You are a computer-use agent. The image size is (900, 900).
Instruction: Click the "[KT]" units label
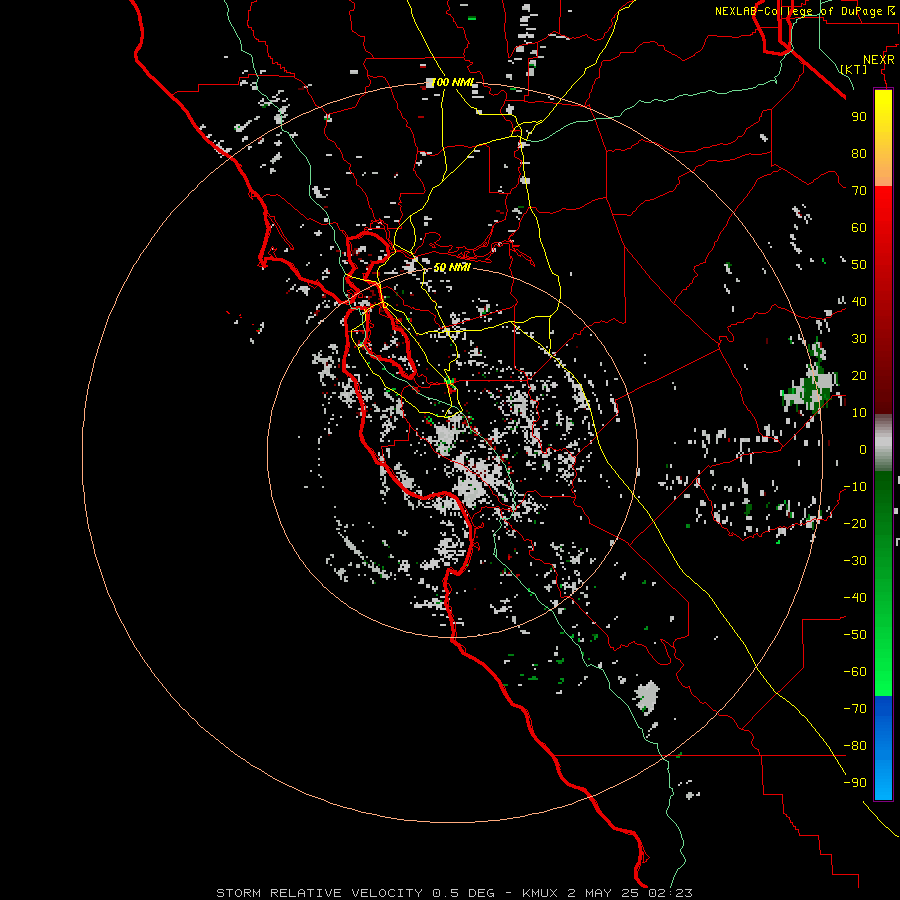pos(854,69)
